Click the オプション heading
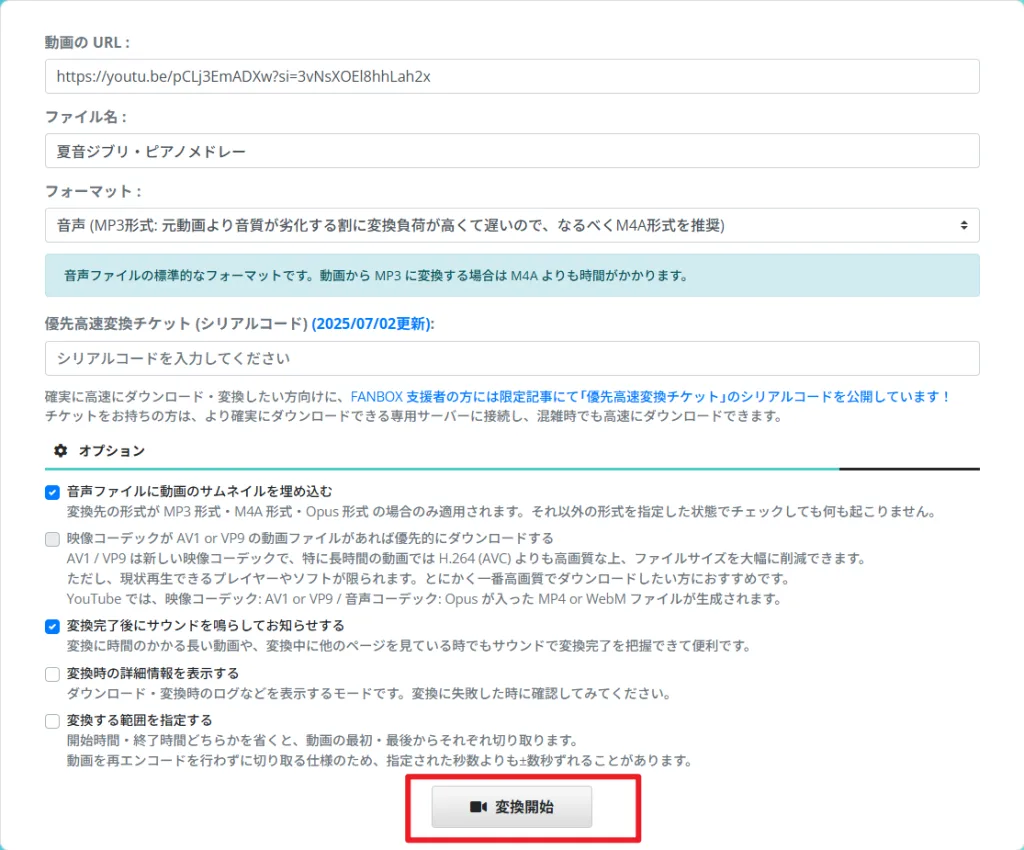 (112, 450)
